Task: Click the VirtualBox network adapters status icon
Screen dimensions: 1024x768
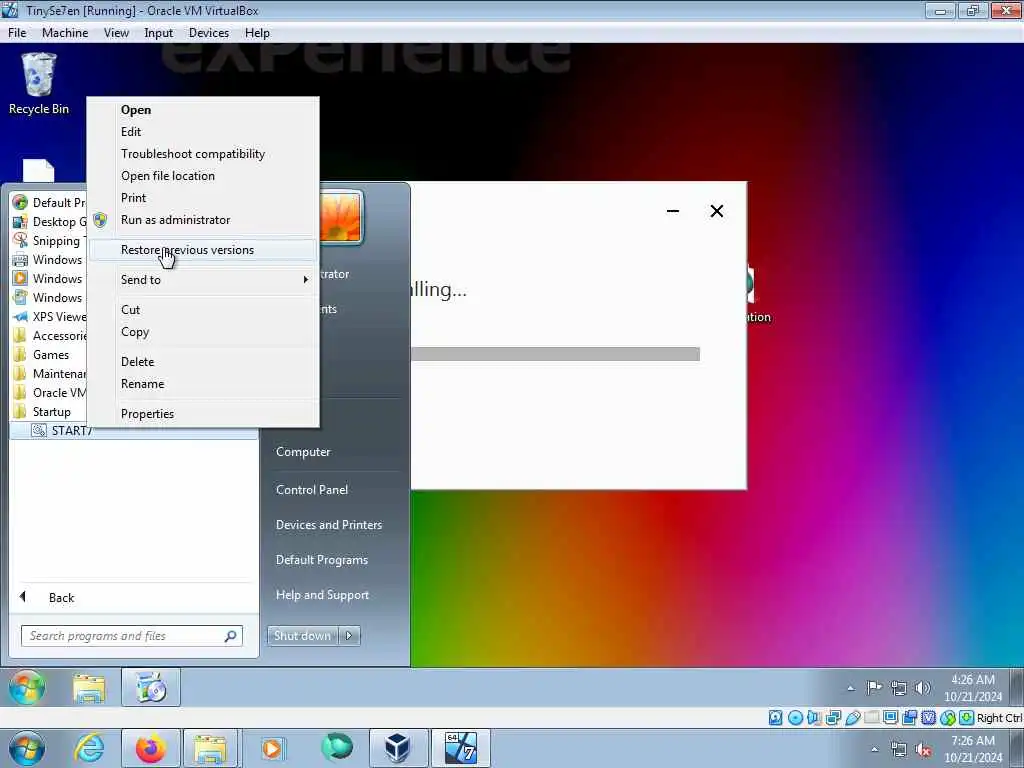Action: (833, 718)
